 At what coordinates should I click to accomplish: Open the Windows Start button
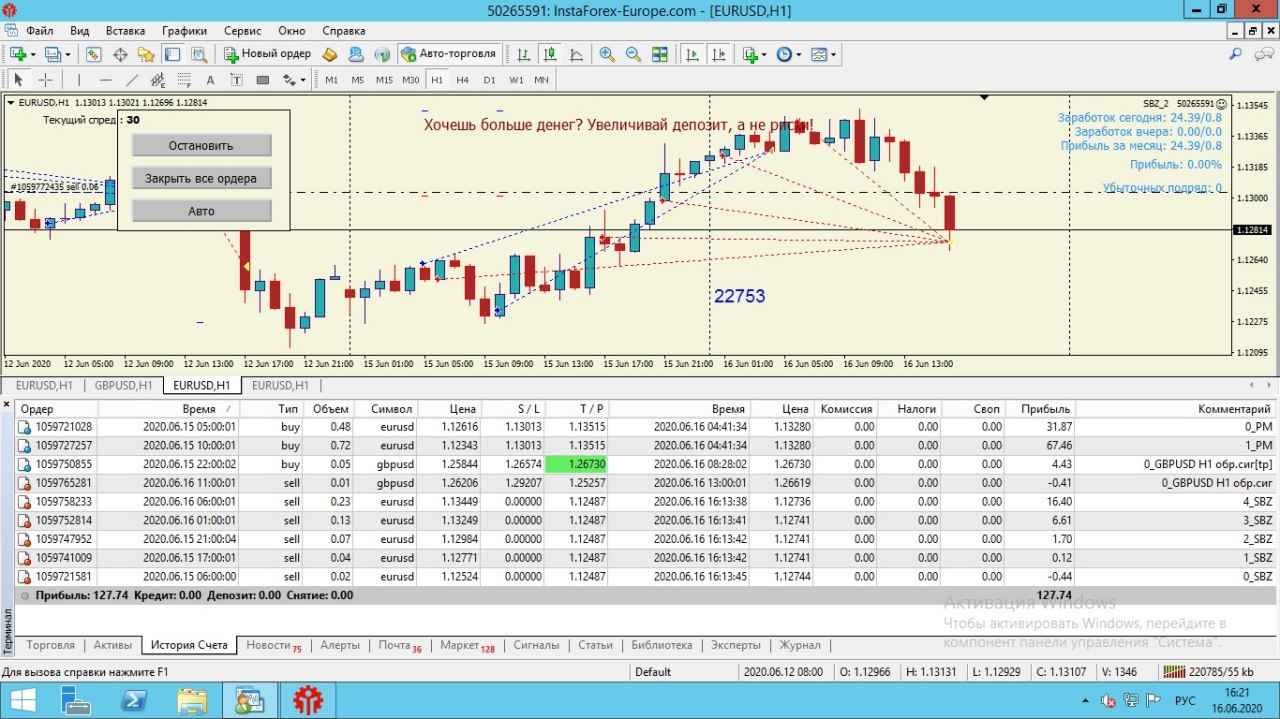[22, 700]
